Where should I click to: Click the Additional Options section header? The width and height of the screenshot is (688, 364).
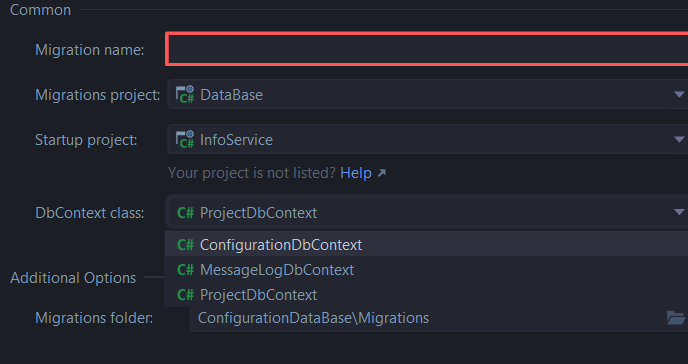point(73,278)
